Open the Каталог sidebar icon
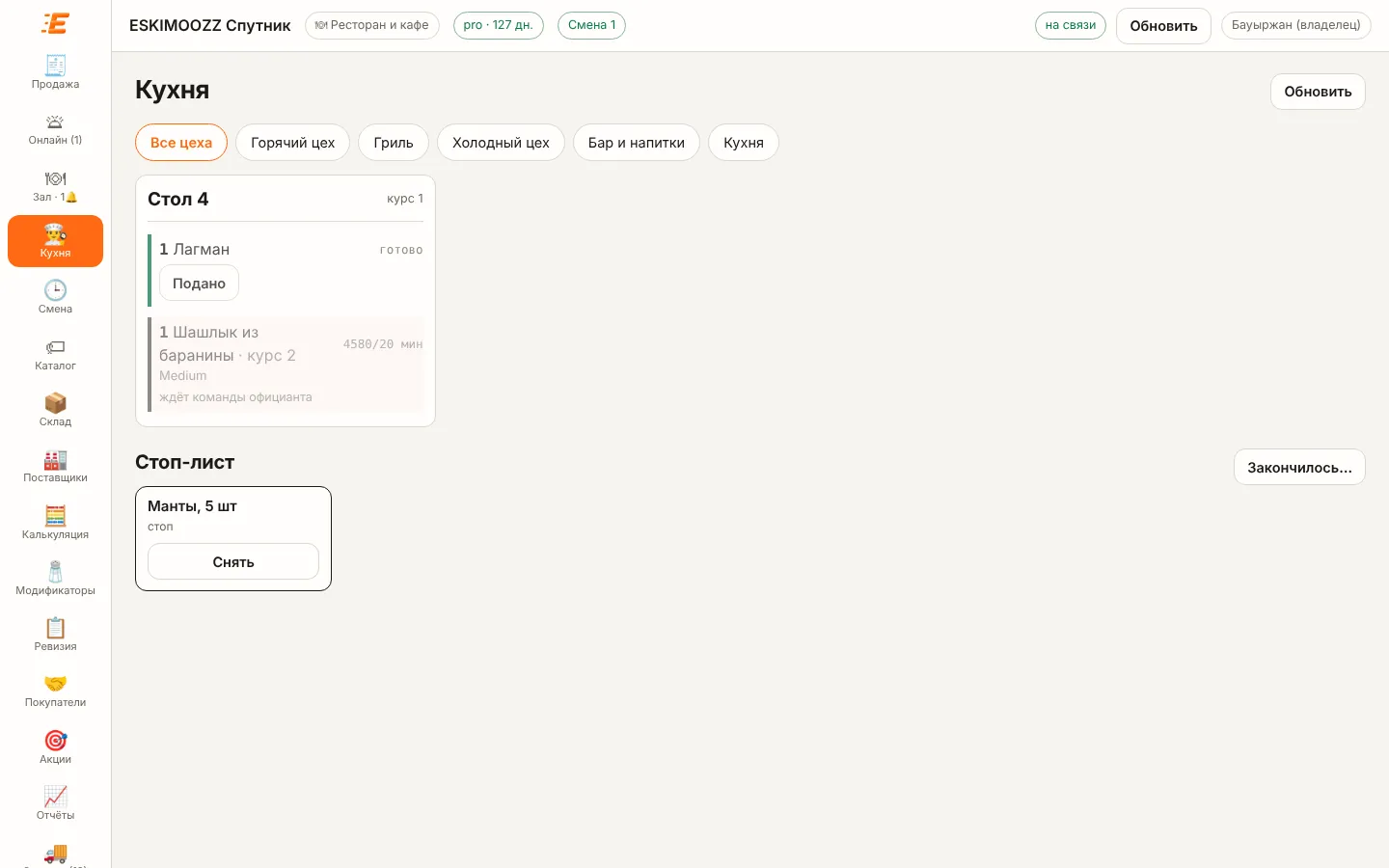The width and height of the screenshot is (1389, 868). tap(55, 347)
